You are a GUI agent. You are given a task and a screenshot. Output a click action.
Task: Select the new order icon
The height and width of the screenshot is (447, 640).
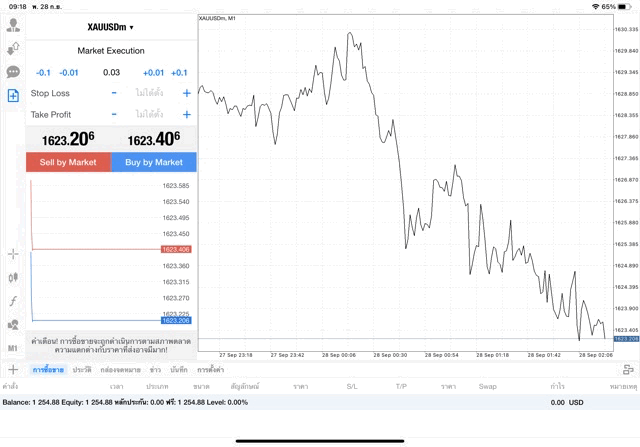(x=13, y=96)
